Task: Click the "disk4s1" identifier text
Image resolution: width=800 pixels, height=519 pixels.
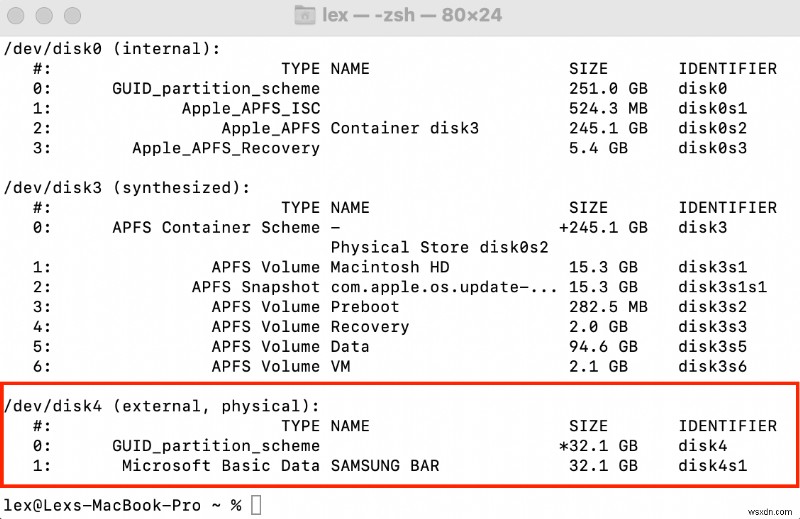Action: (x=713, y=466)
